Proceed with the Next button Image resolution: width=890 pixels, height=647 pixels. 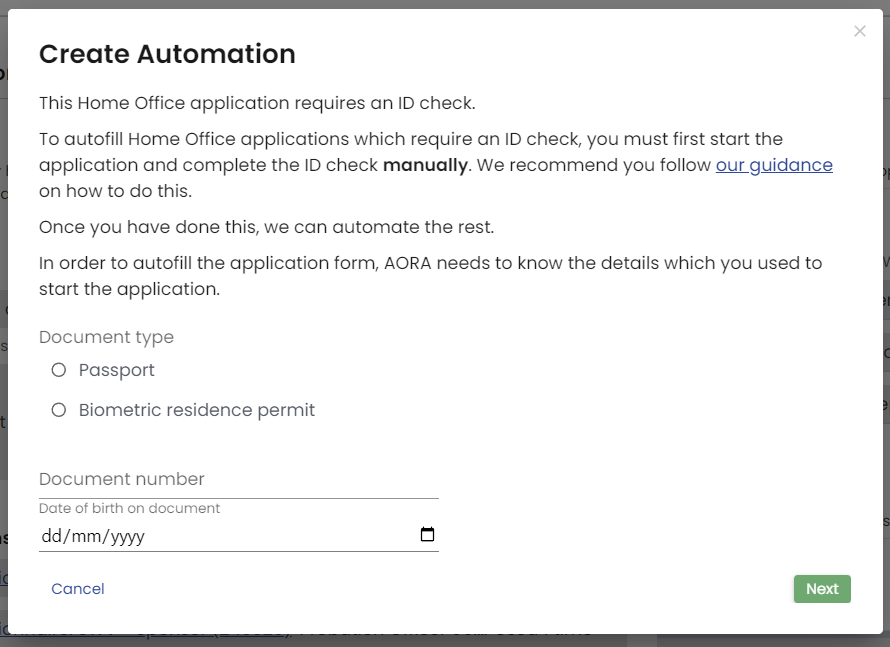coord(822,589)
